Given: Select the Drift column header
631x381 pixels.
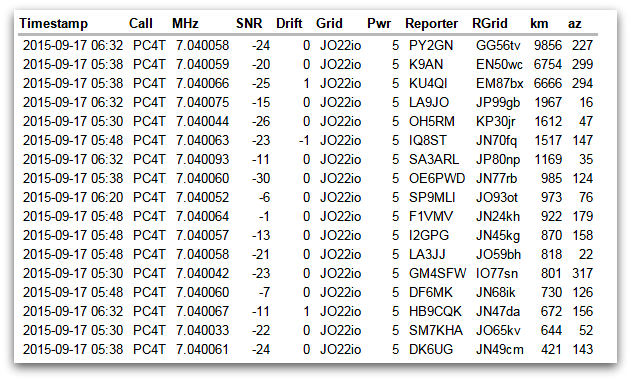Looking at the screenshot, I should [x=289, y=23].
